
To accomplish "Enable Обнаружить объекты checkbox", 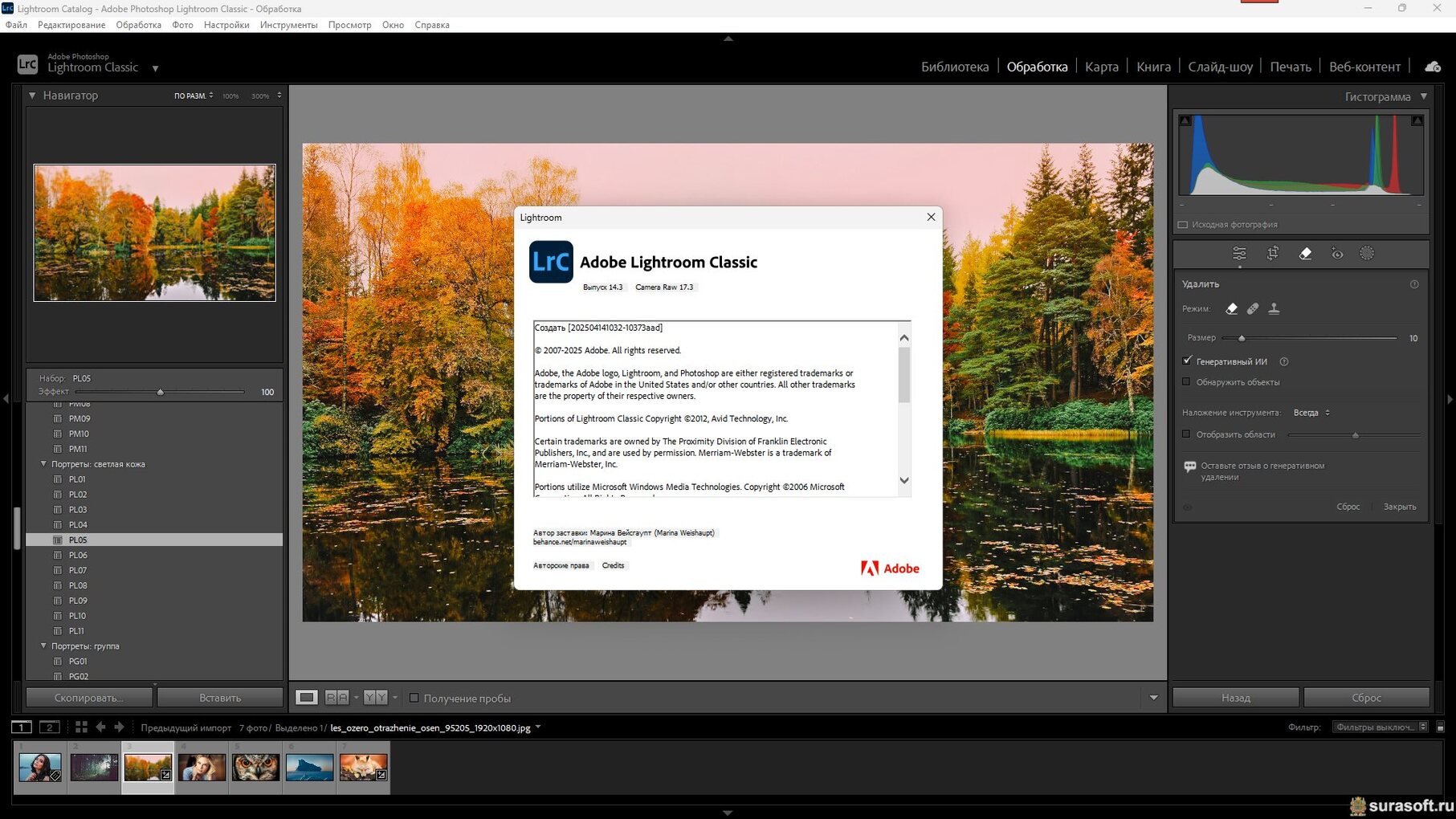I will [1187, 382].
